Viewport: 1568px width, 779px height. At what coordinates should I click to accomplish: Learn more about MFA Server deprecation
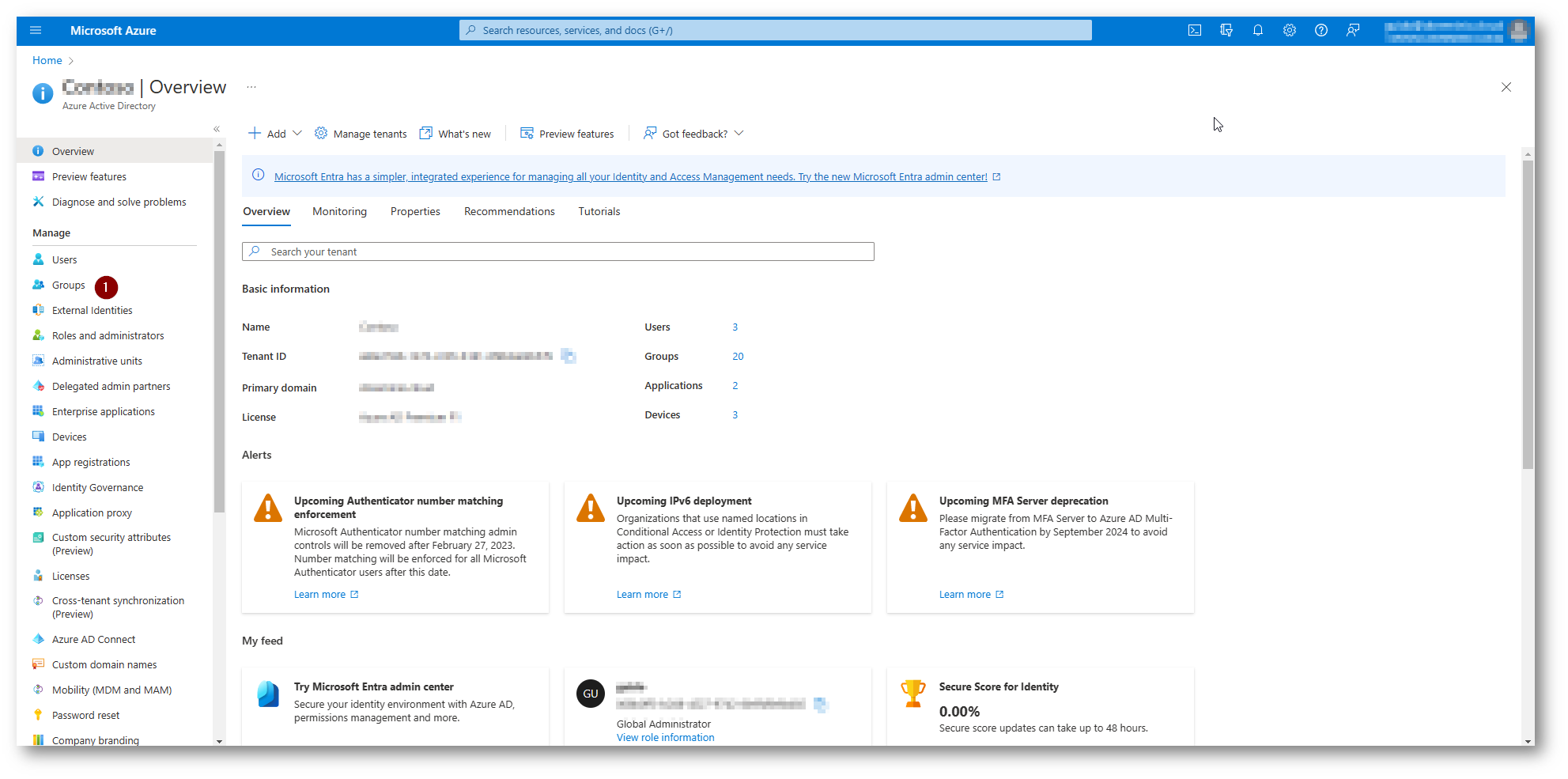click(971, 594)
